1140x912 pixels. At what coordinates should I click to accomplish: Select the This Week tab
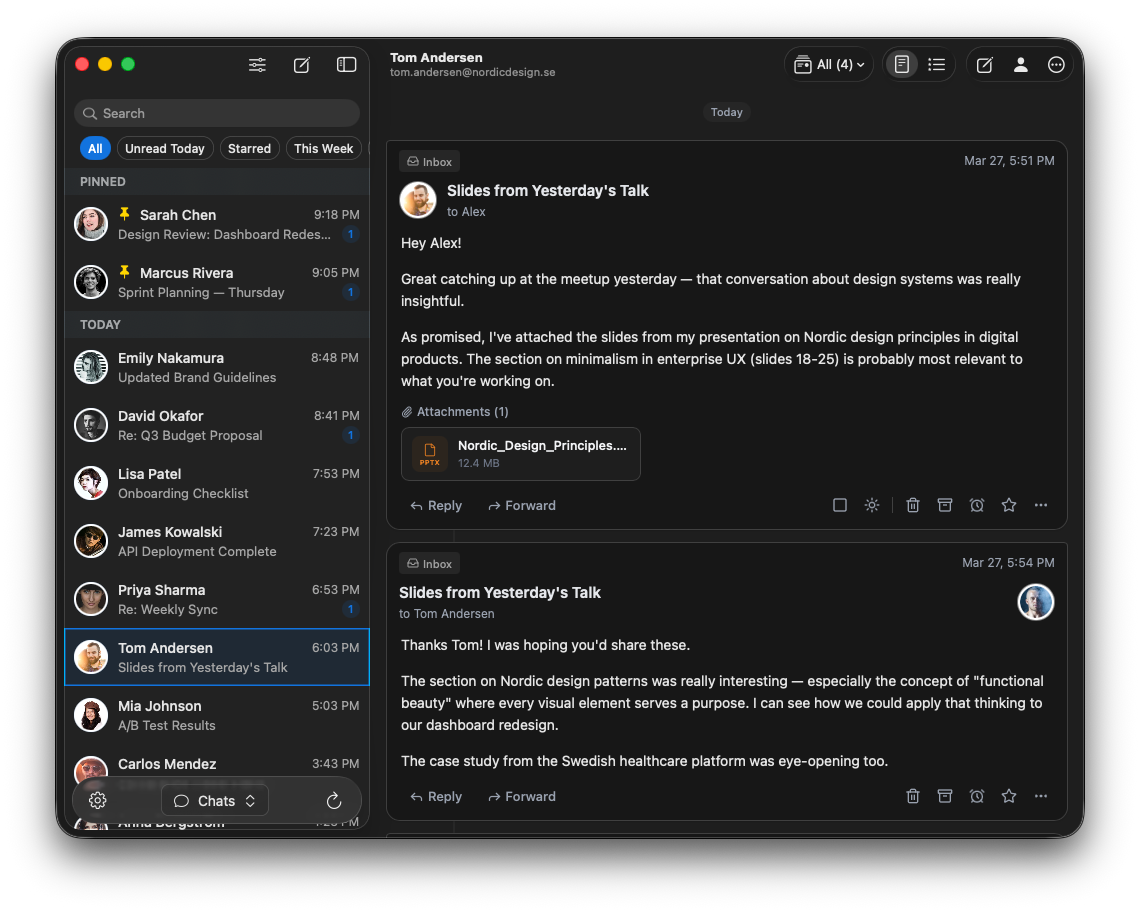point(323,148)
